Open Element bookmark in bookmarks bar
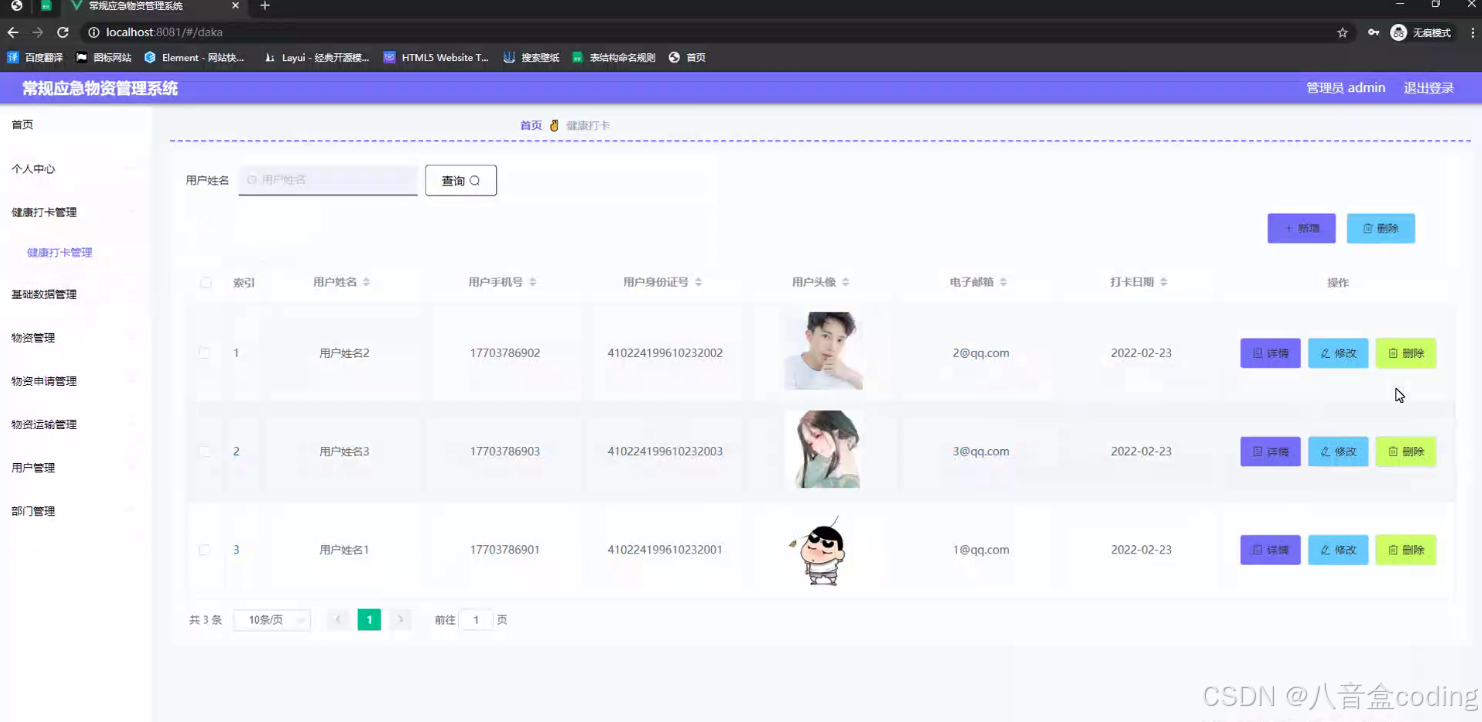This screenshot has height=722, width=1482. click(x=194, y=58)
